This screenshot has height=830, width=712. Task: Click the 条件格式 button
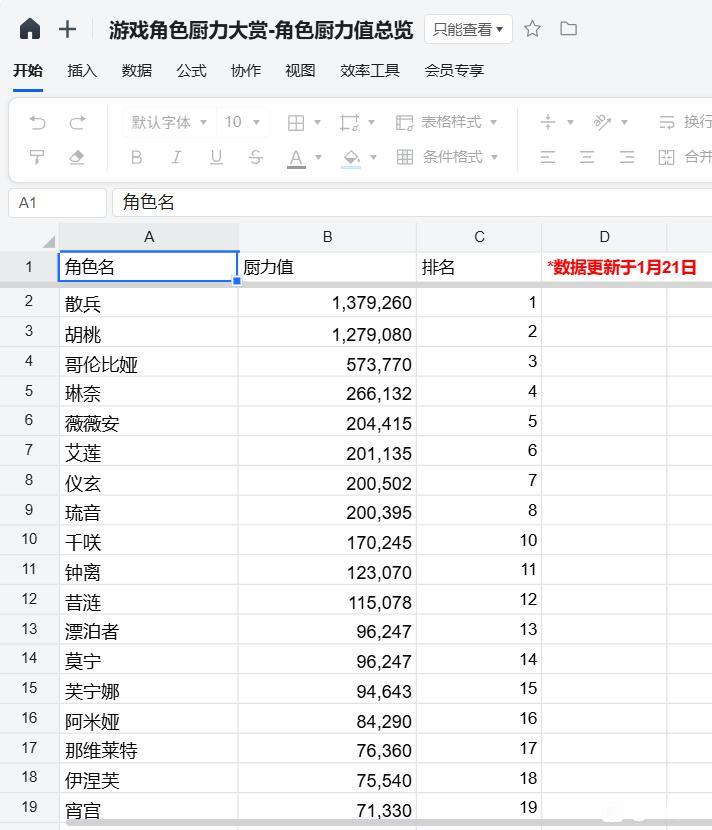tap(447, 157)
